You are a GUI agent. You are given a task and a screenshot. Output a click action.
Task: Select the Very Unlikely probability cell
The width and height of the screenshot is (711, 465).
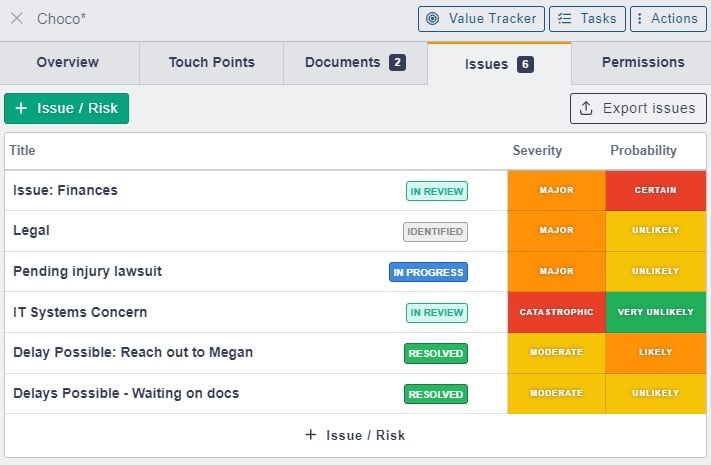(x=655, y=312)
